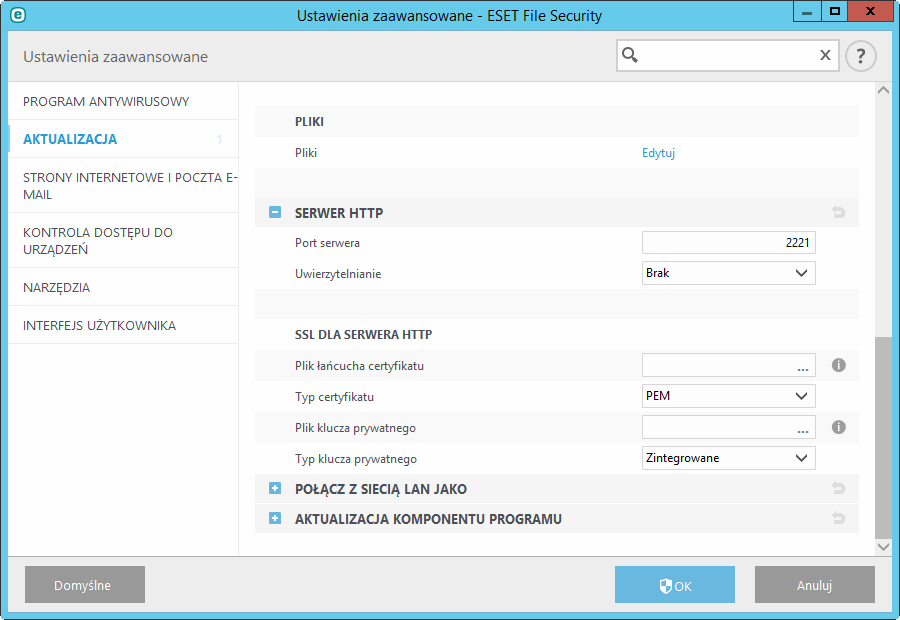Show info for Plik łańcucha certyfikatu
This screenshot has height=620, width=900.
(x=839, y=365)
